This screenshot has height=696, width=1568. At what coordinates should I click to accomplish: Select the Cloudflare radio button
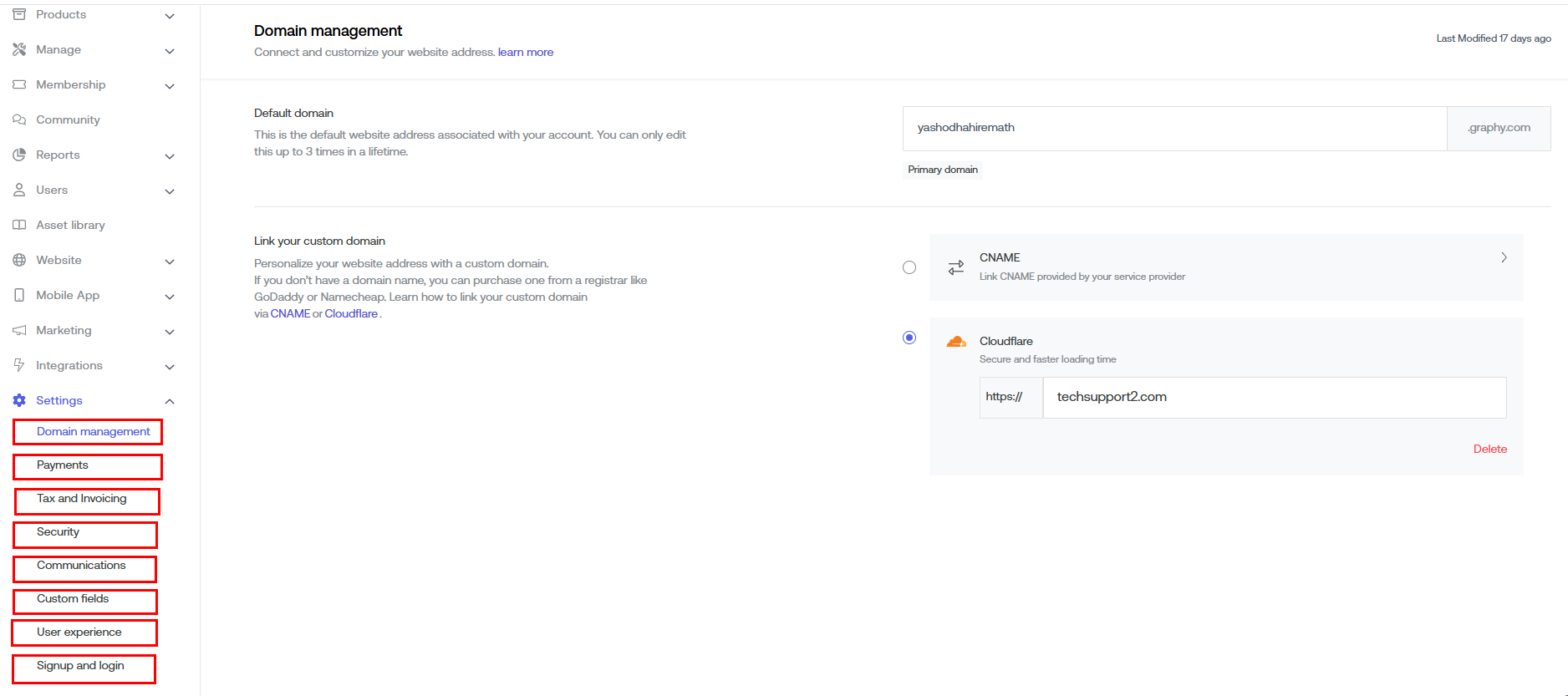coord(909,338)
